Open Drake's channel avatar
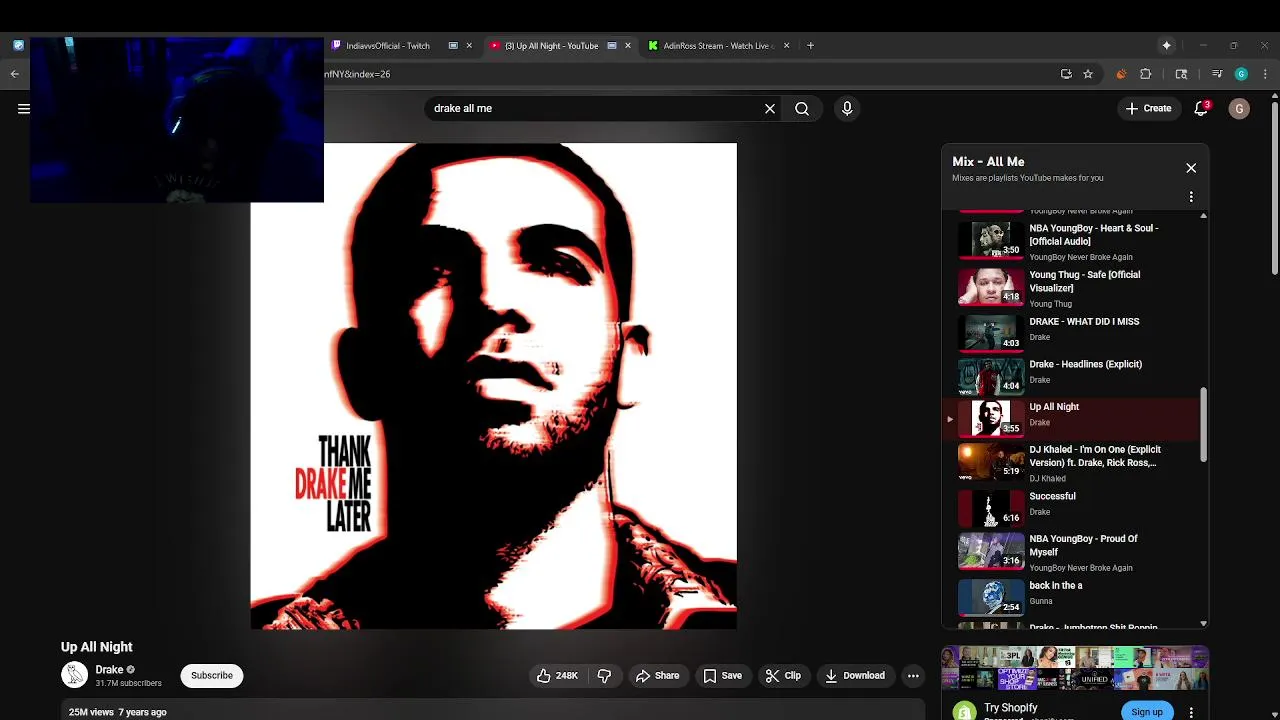 [74, 675]
